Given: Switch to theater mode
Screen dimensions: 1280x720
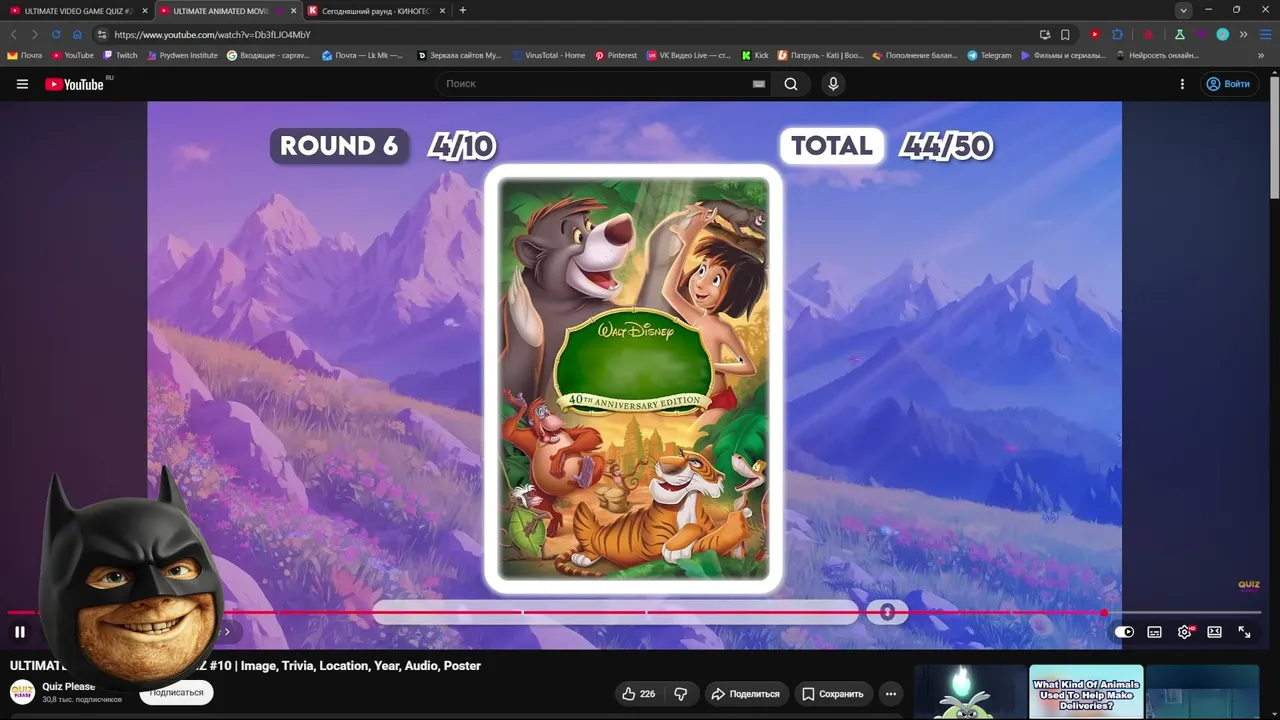Looking at the screenshot, I should coord(1214,632).
